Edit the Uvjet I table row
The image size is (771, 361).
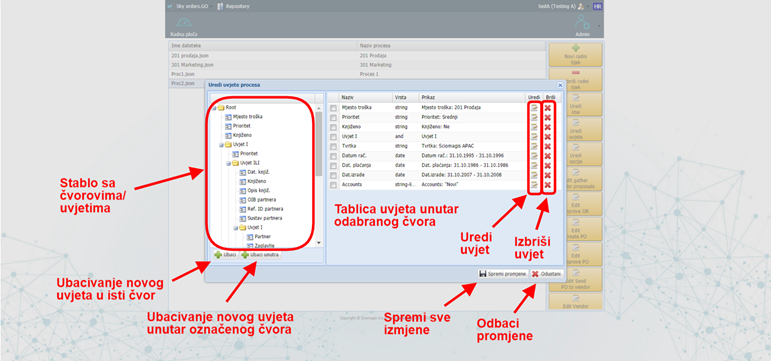(x=534, y=136)
